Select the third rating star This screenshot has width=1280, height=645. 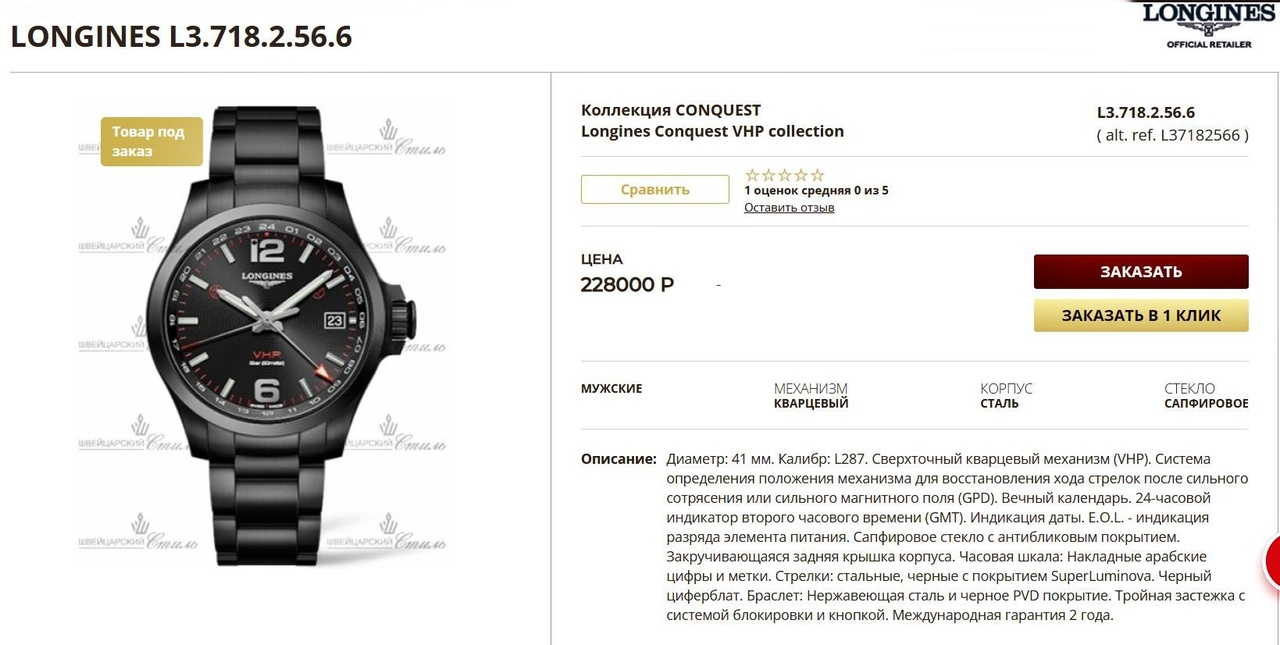[x=785, y=175]
